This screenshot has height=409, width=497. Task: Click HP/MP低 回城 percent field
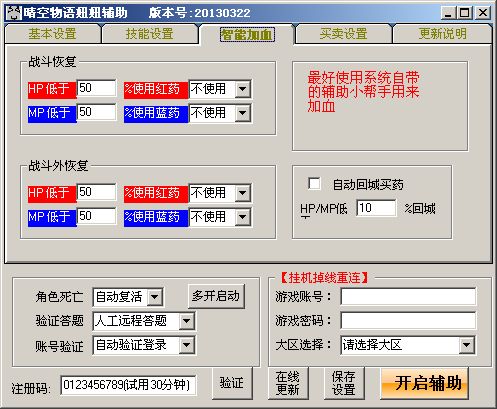pyautogui.click(x=376, y=208)
